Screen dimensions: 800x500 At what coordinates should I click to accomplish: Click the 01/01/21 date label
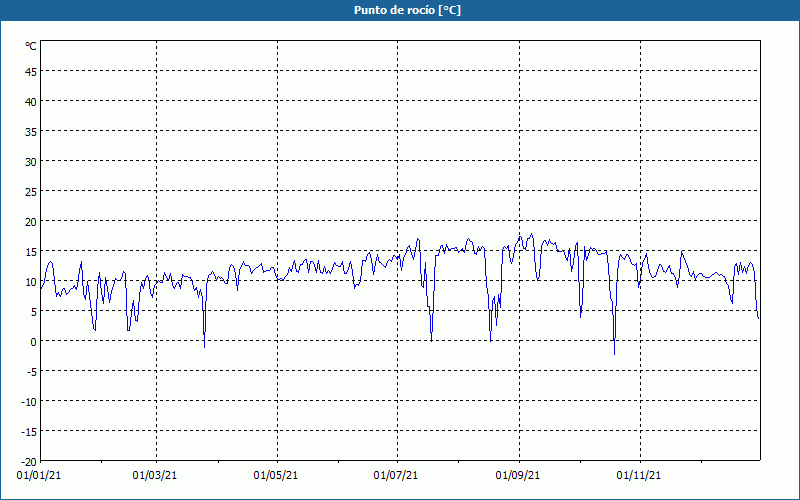(x=39, y=476)
